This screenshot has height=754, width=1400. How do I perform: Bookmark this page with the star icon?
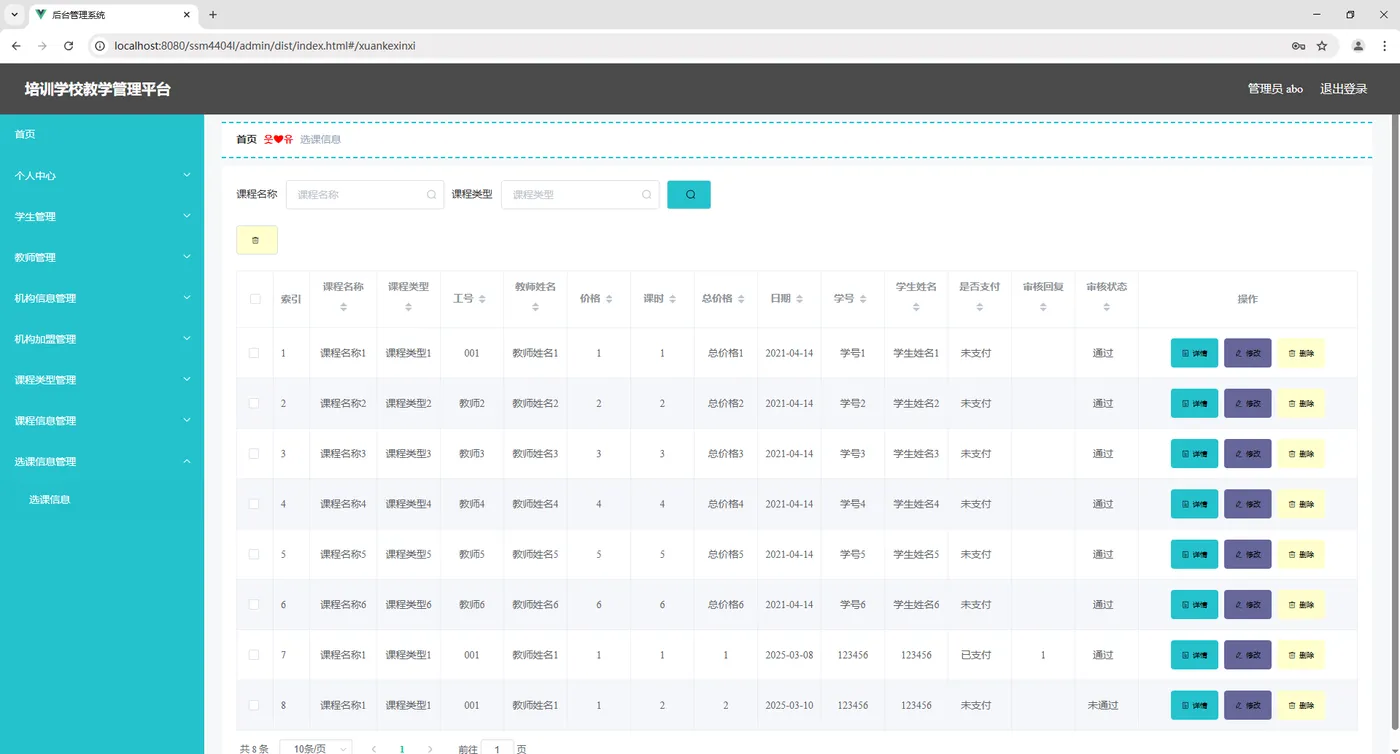coord(1322,46)
